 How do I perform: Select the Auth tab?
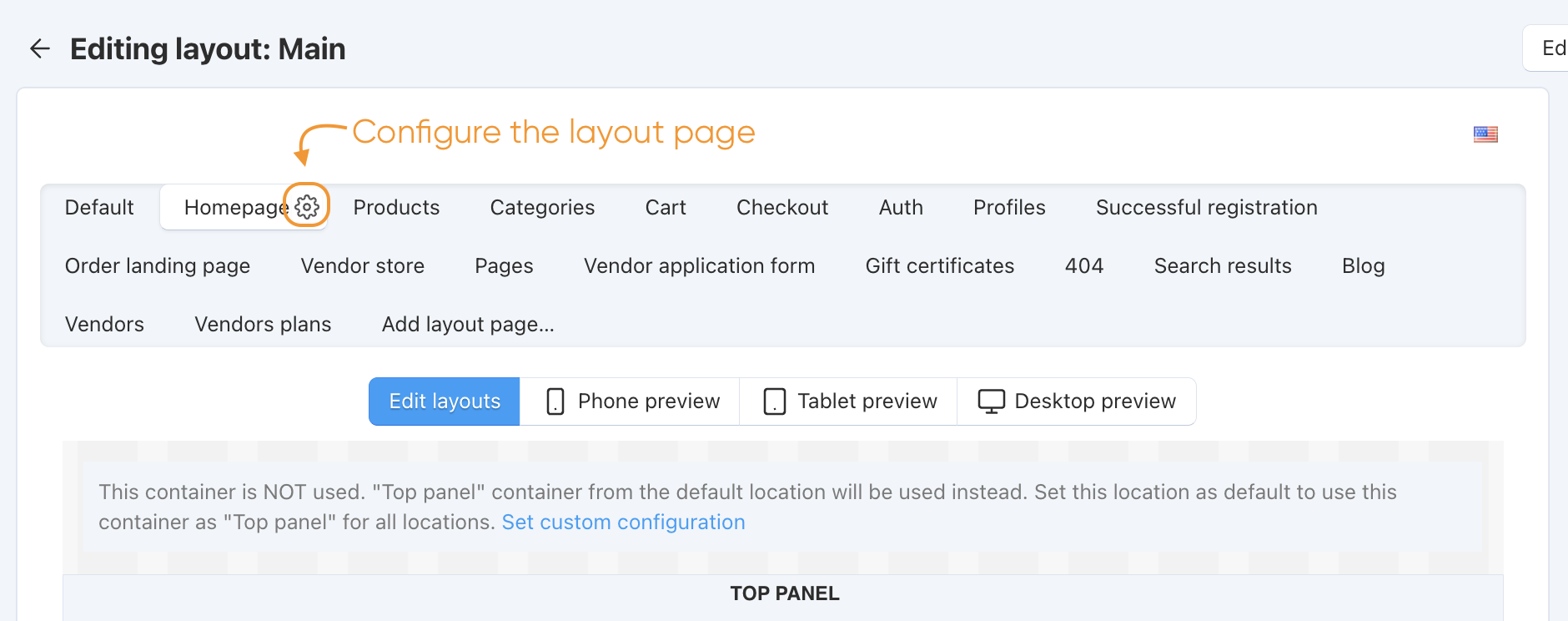901,207
